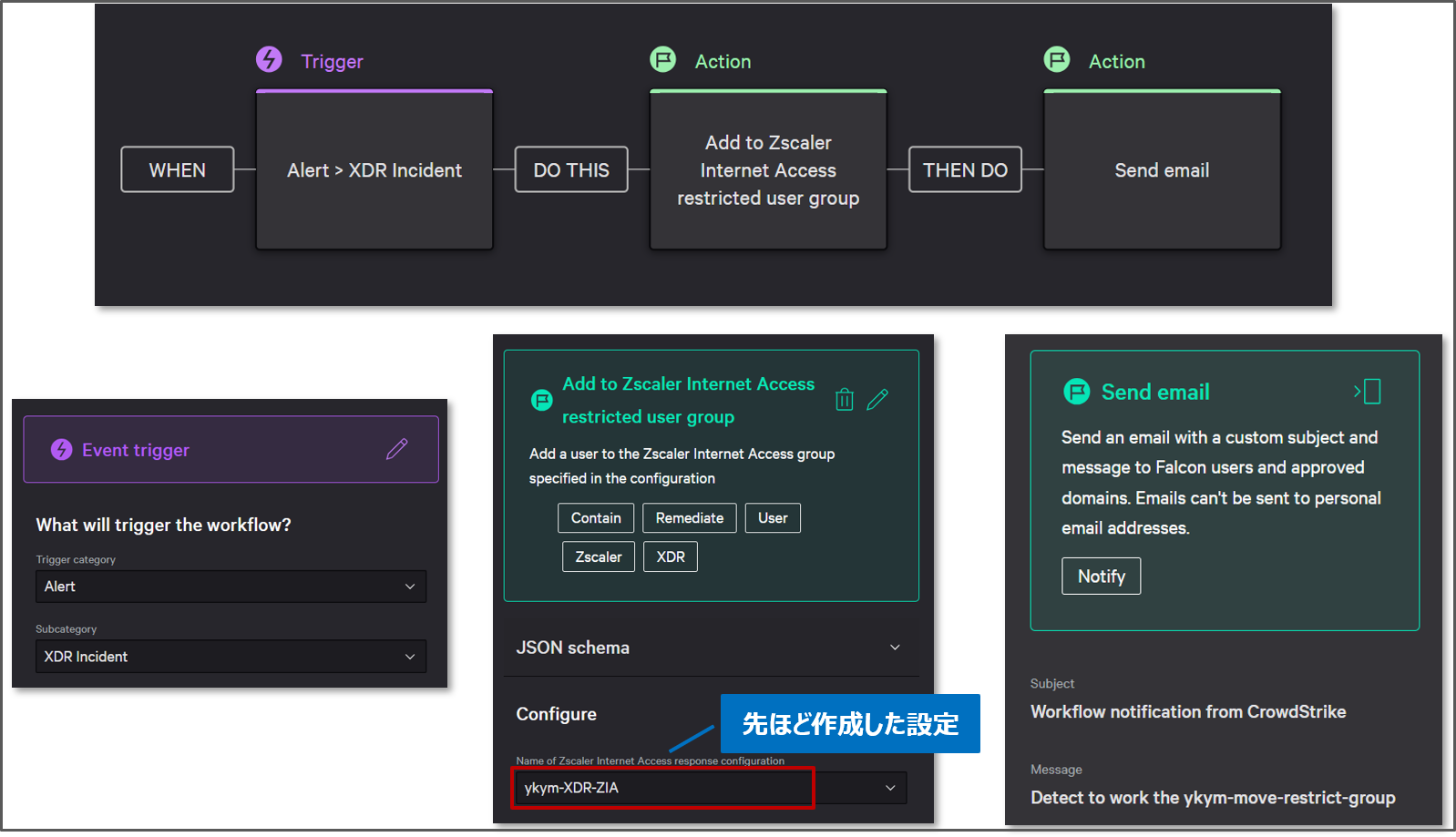
Task: Click the Event trigger header
Action: 231,449
